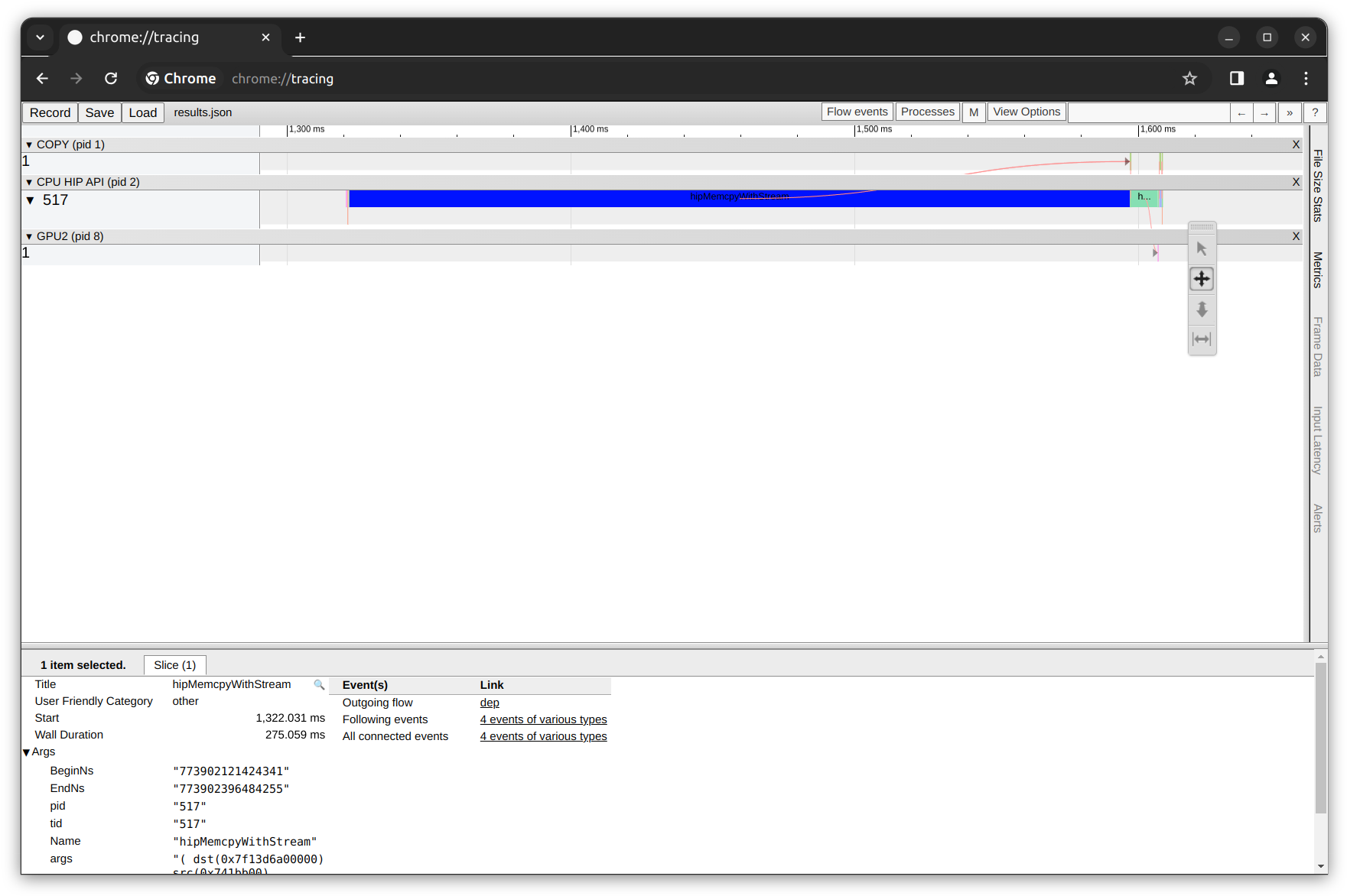Image resolution: width=1347 pixels, height=896 pixels.
Task: Toggle Flow events display
Action: (857, 111)
